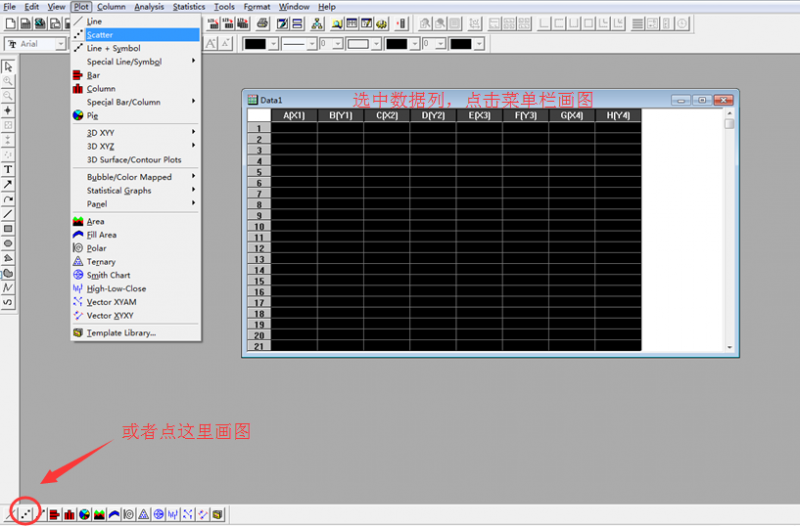This screenshot has width=800, height=526.
Task: Click the Smith Chart icon in bottom toolbar
Action: (x=158, y=514)
